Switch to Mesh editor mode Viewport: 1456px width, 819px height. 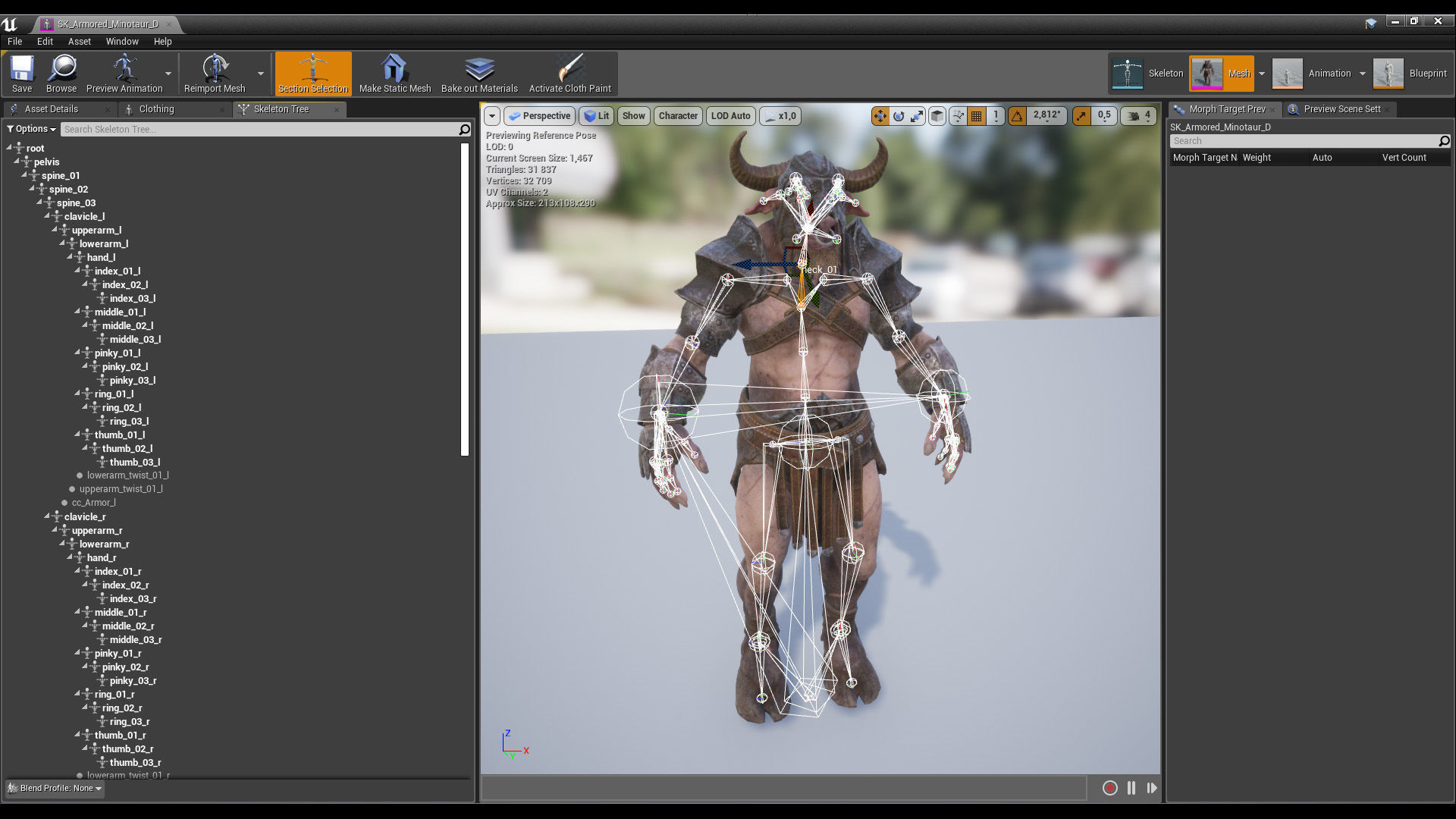pos(1222,74)
